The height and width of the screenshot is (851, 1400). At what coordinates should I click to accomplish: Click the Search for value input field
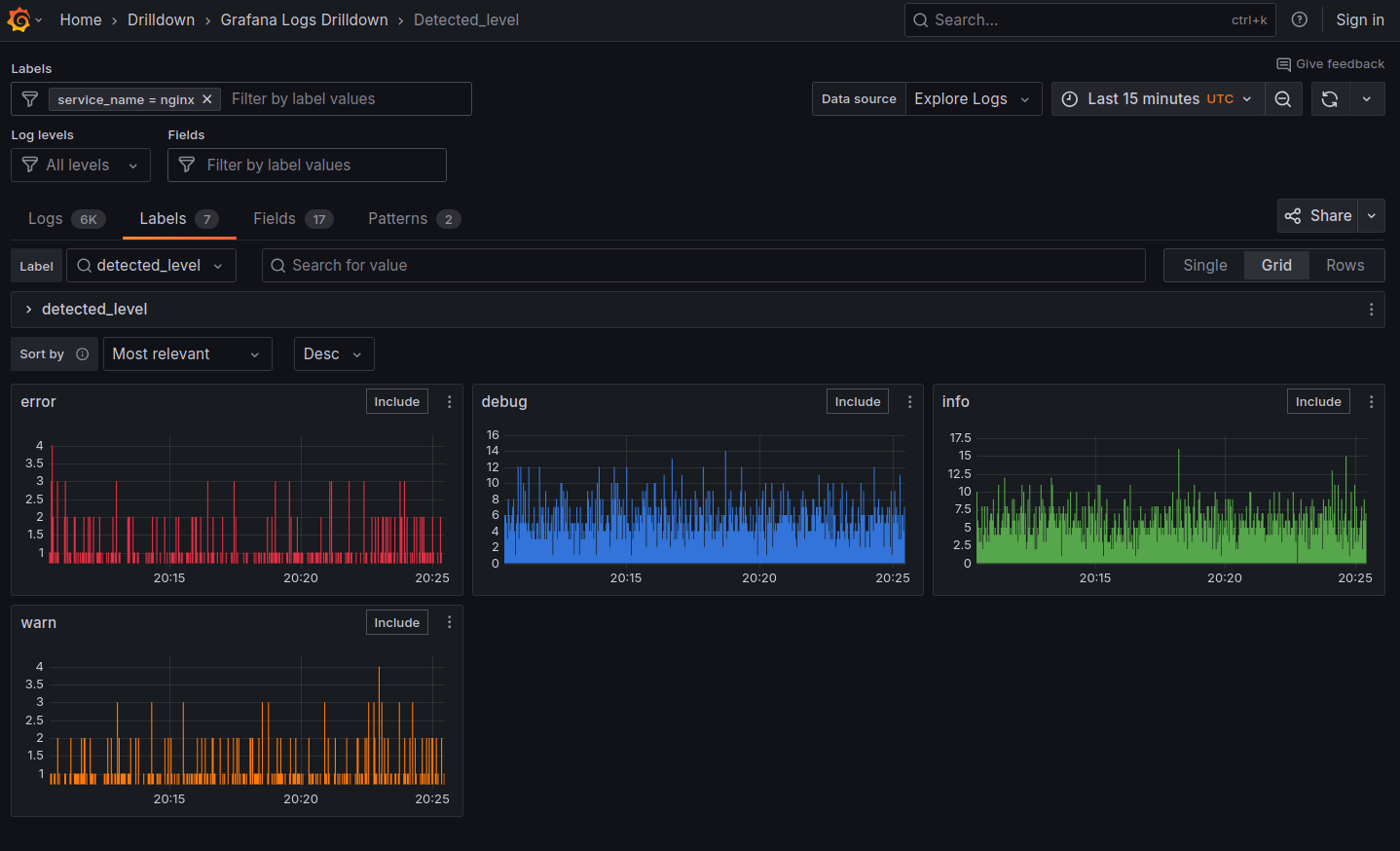(x=701, y=265)
